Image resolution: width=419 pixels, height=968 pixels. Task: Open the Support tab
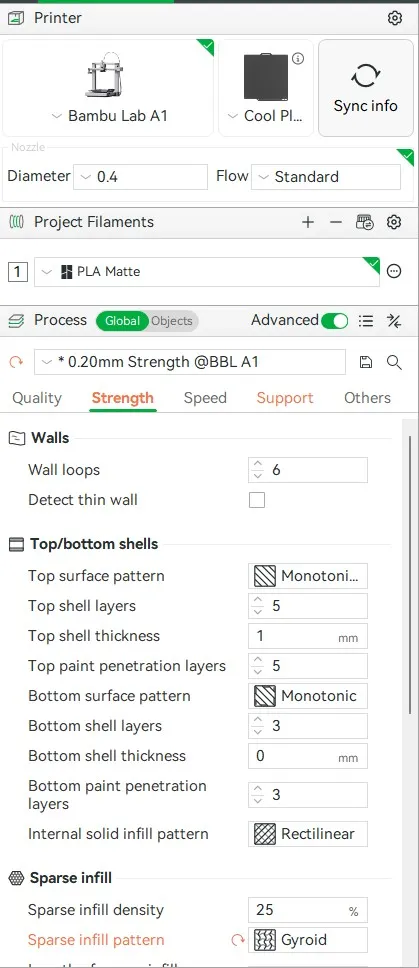coord(285,398)
